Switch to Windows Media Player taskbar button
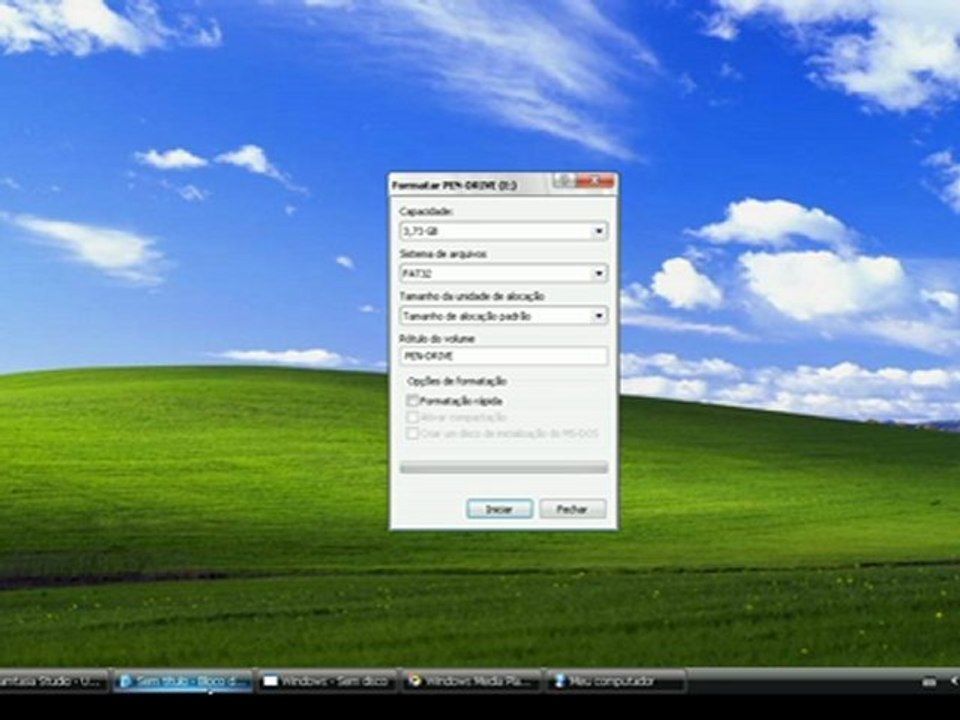This screenshot has width=960, height=720. click(471, 681)
